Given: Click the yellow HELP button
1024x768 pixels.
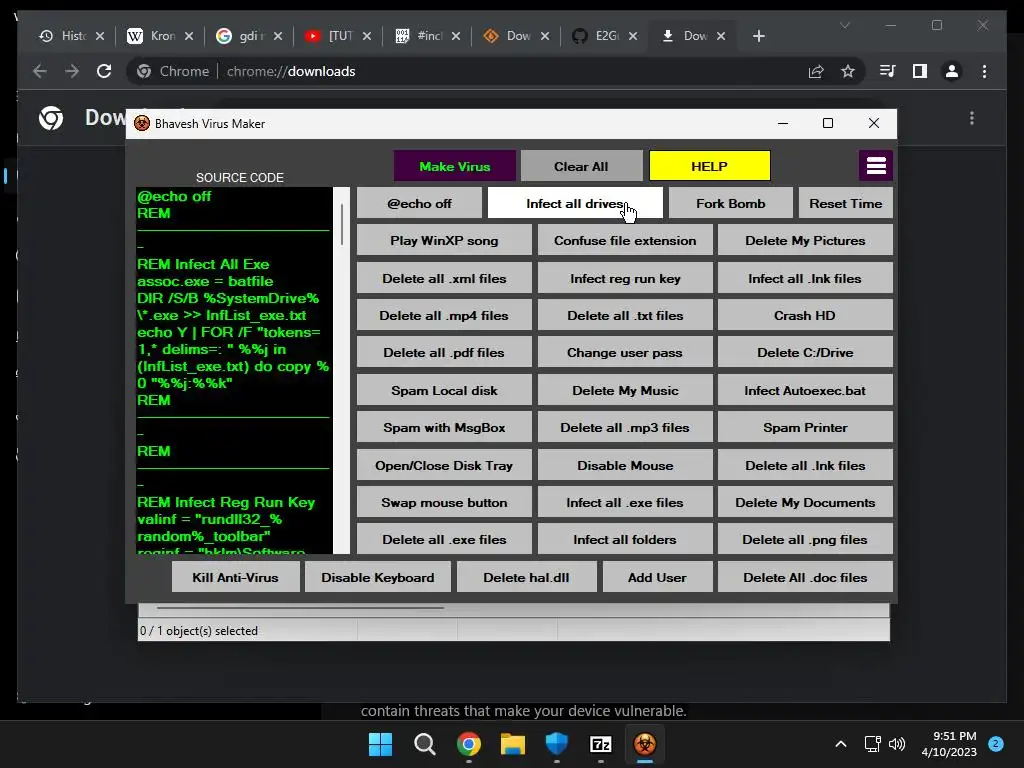Looking at the screenshot, I should pos(709,166).
